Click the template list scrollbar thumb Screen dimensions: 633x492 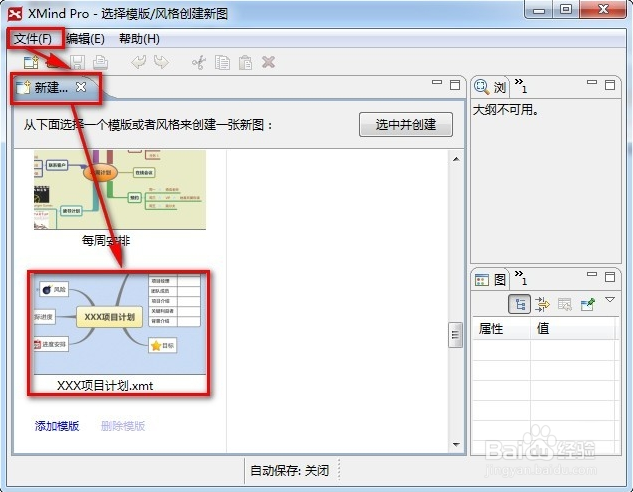455,335
